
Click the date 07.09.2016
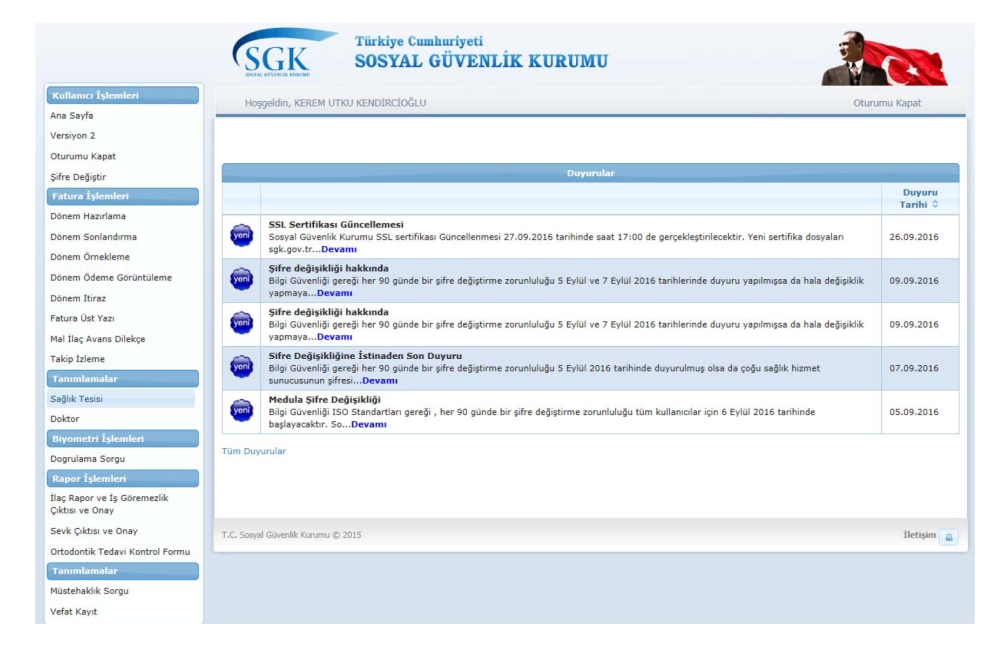913,368
